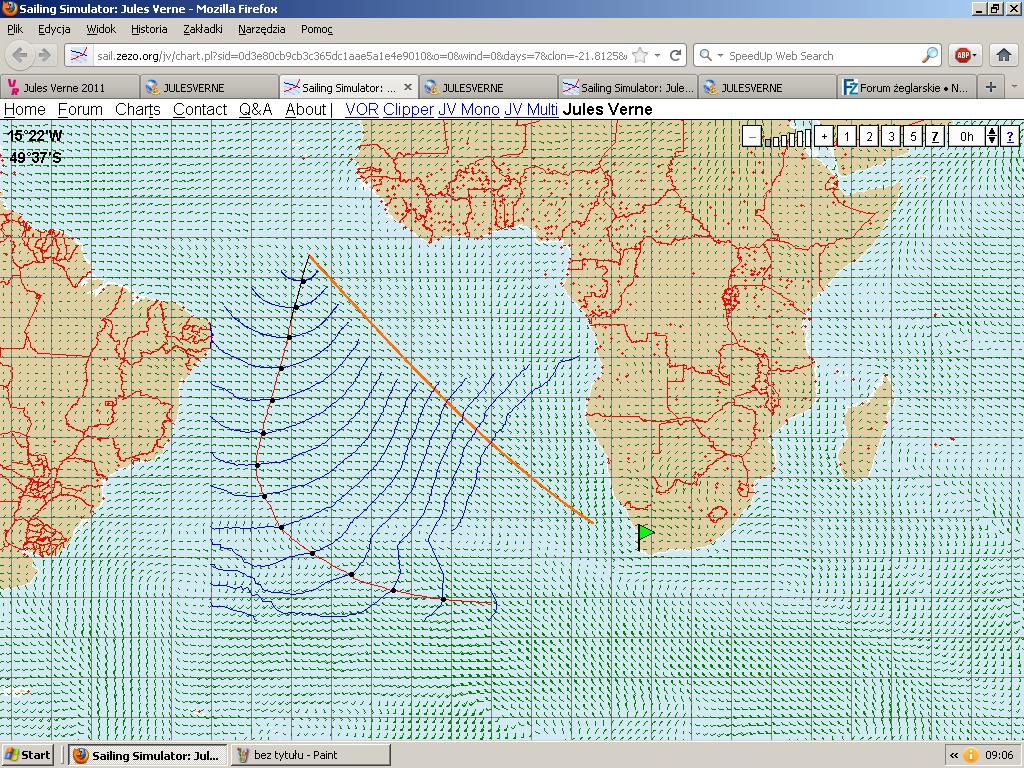Image resolution: width=1024 pixels, height=768 pixels.
Task: Open the search engine dropdown arrow
Action: (x=719, y=57)
